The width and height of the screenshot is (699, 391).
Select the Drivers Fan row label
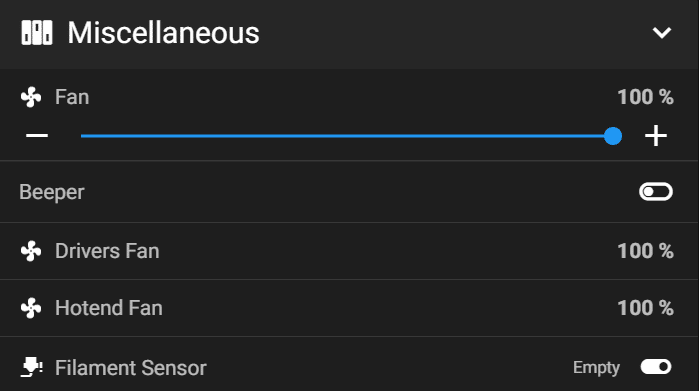pyautogui.click(x=107, y=251)
